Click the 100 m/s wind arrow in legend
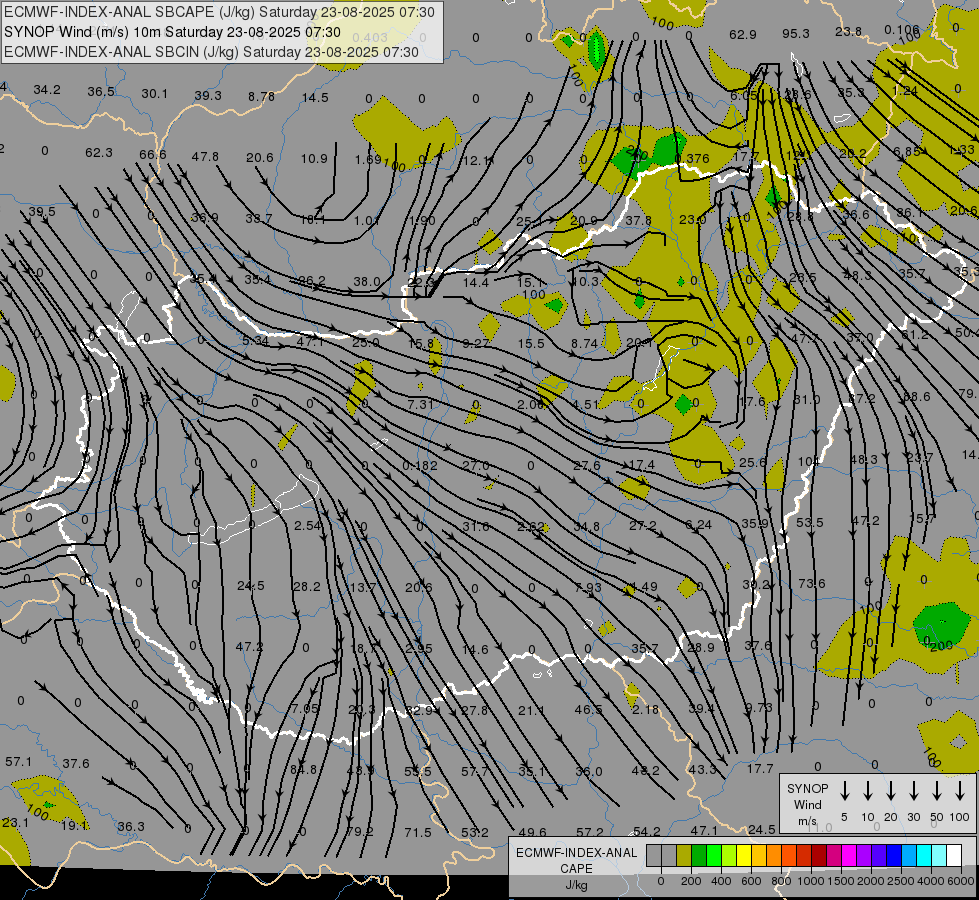 (x=960, y=790)
